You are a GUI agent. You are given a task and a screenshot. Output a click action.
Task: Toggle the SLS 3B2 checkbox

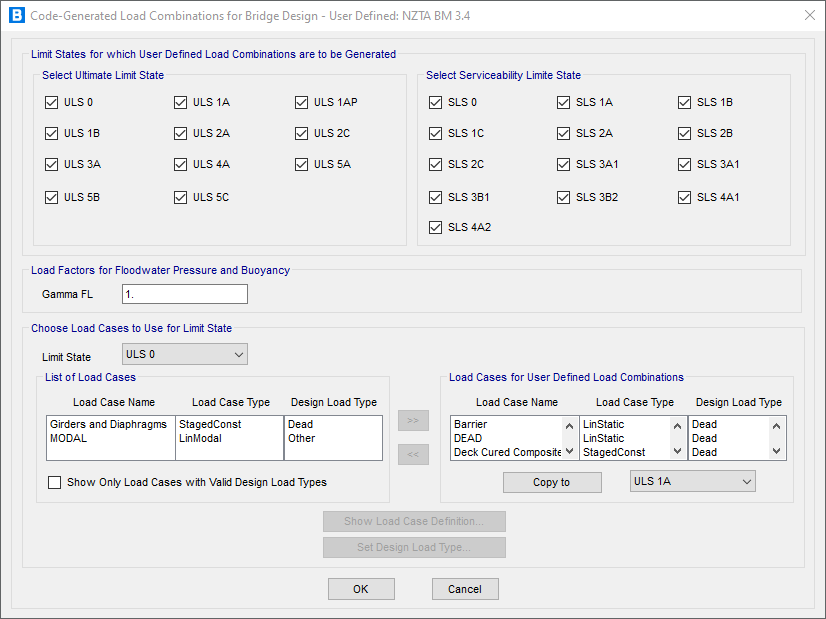click(x=564, y=197)
